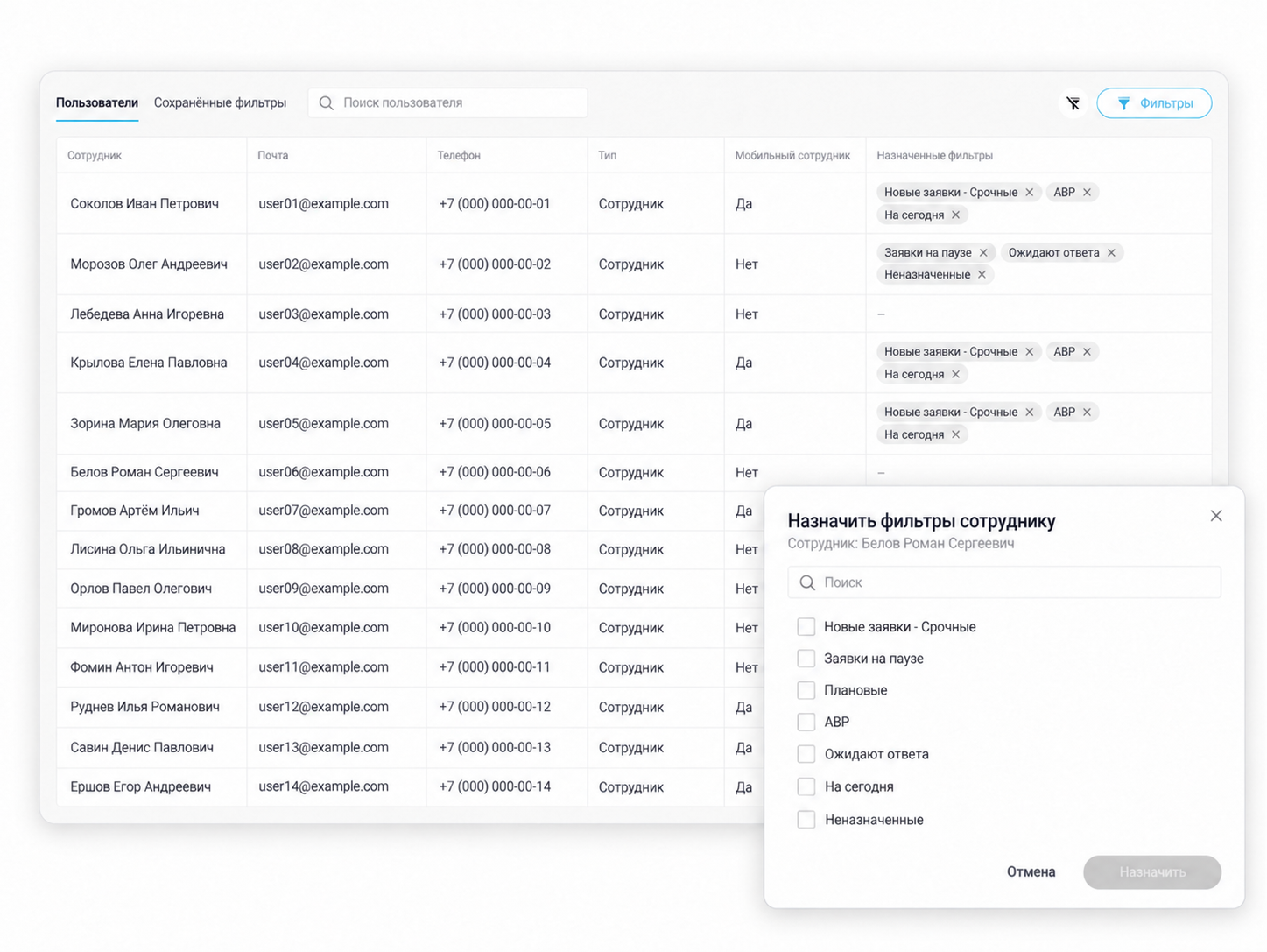Click the clear filters icon beside Фильтры

point(1073,103)
